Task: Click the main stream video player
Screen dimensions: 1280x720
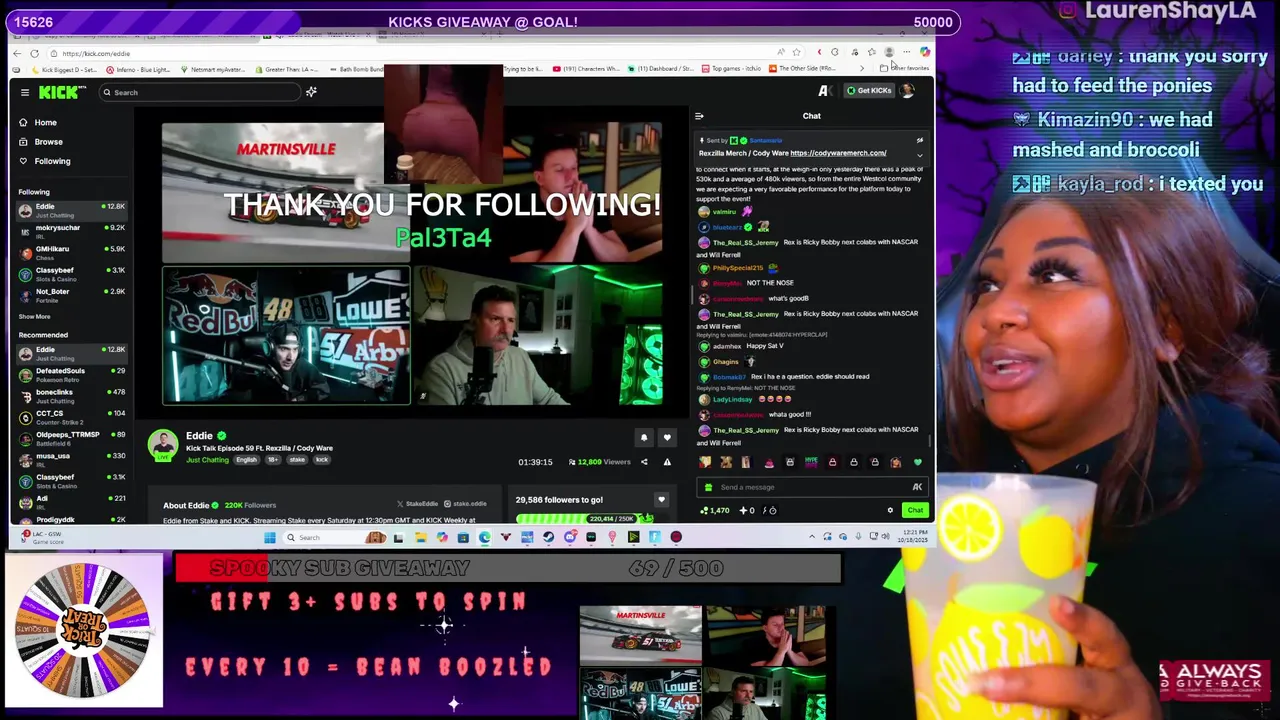Action: (412, 263)
